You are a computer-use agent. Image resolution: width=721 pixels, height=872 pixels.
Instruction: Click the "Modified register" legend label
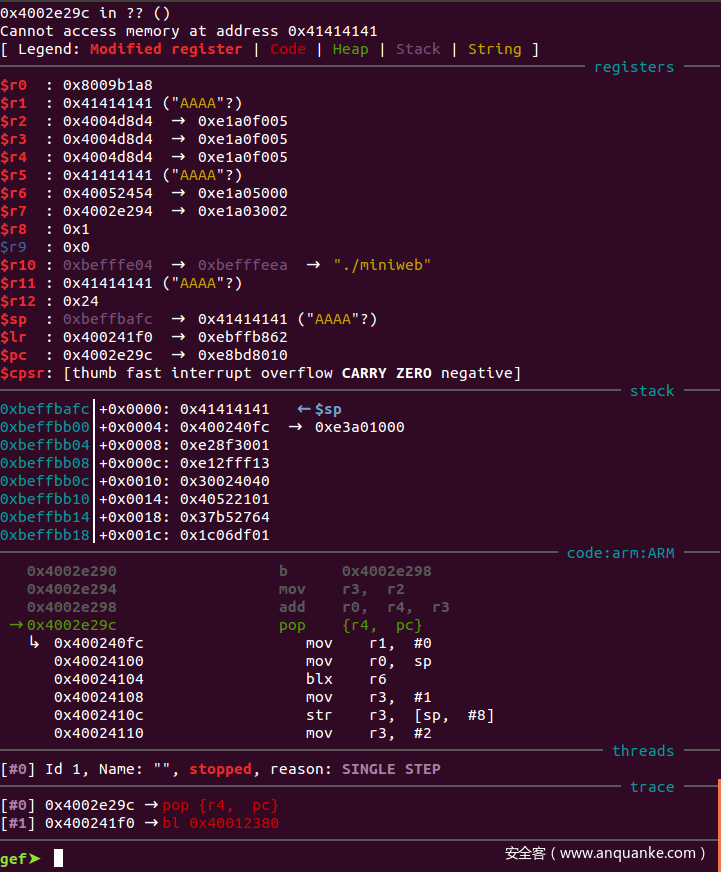(x=166, y=49)
